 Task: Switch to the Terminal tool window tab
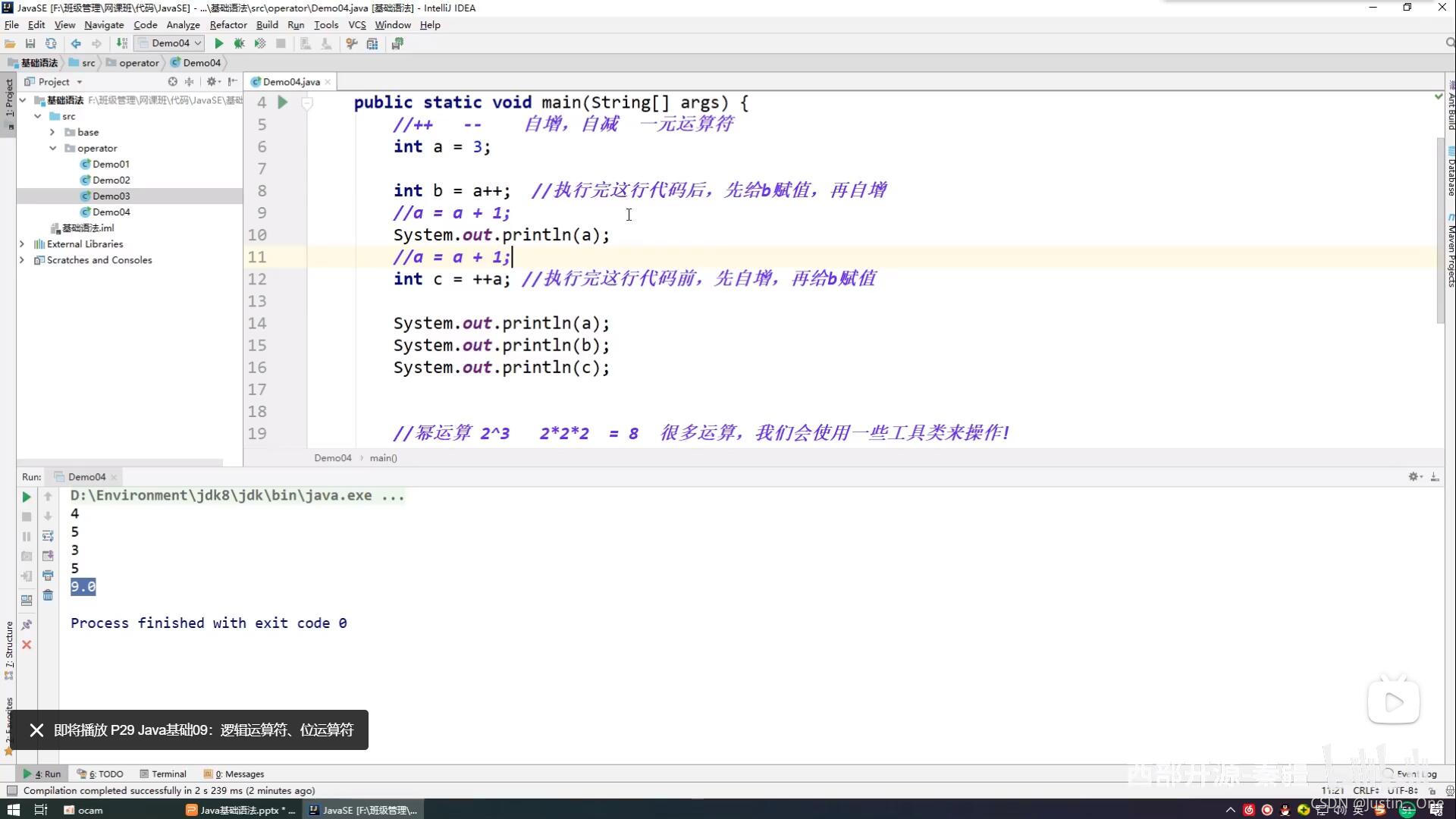163,774
